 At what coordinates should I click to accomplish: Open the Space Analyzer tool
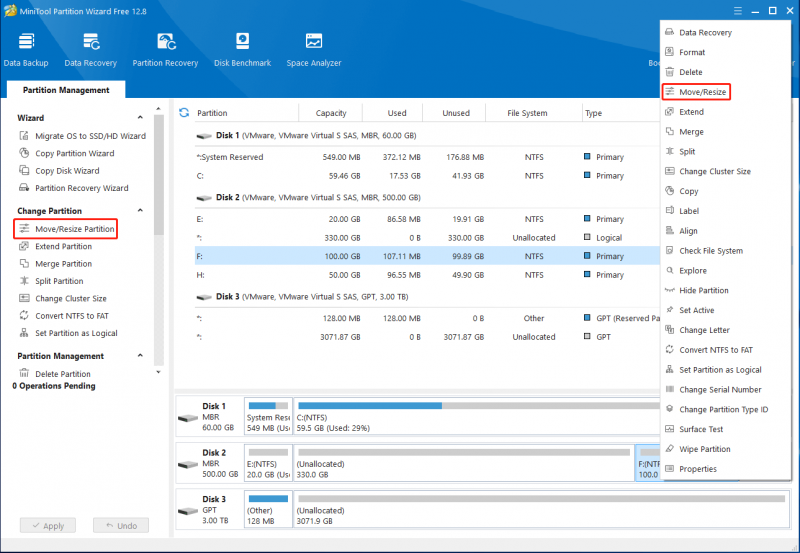pyautogui.click(x=314, y=41)
